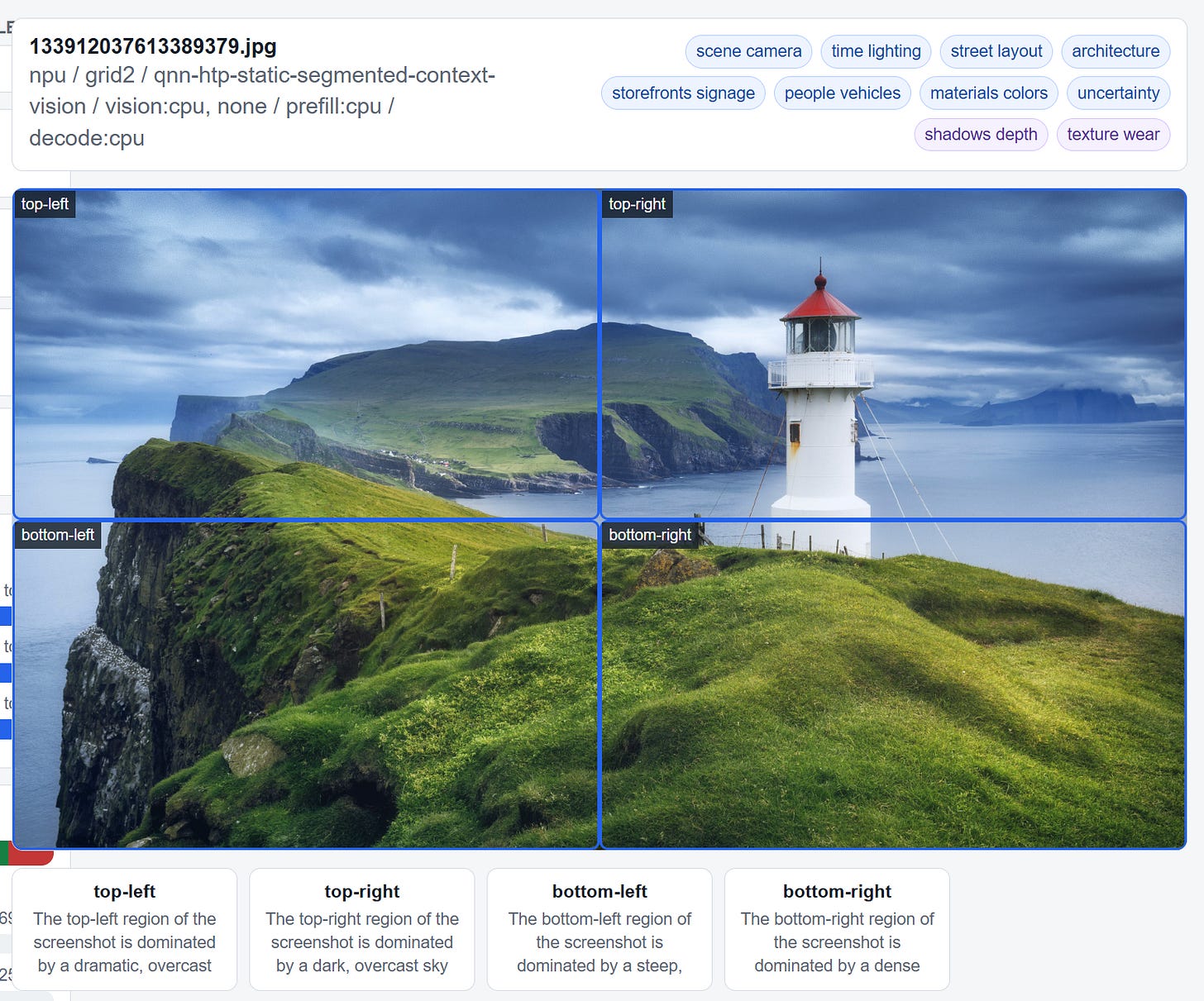The width and height of the screenshot is (1204, 1001).
Task: Click the top-right lighthouse quadrant
Action: point(893,354)
